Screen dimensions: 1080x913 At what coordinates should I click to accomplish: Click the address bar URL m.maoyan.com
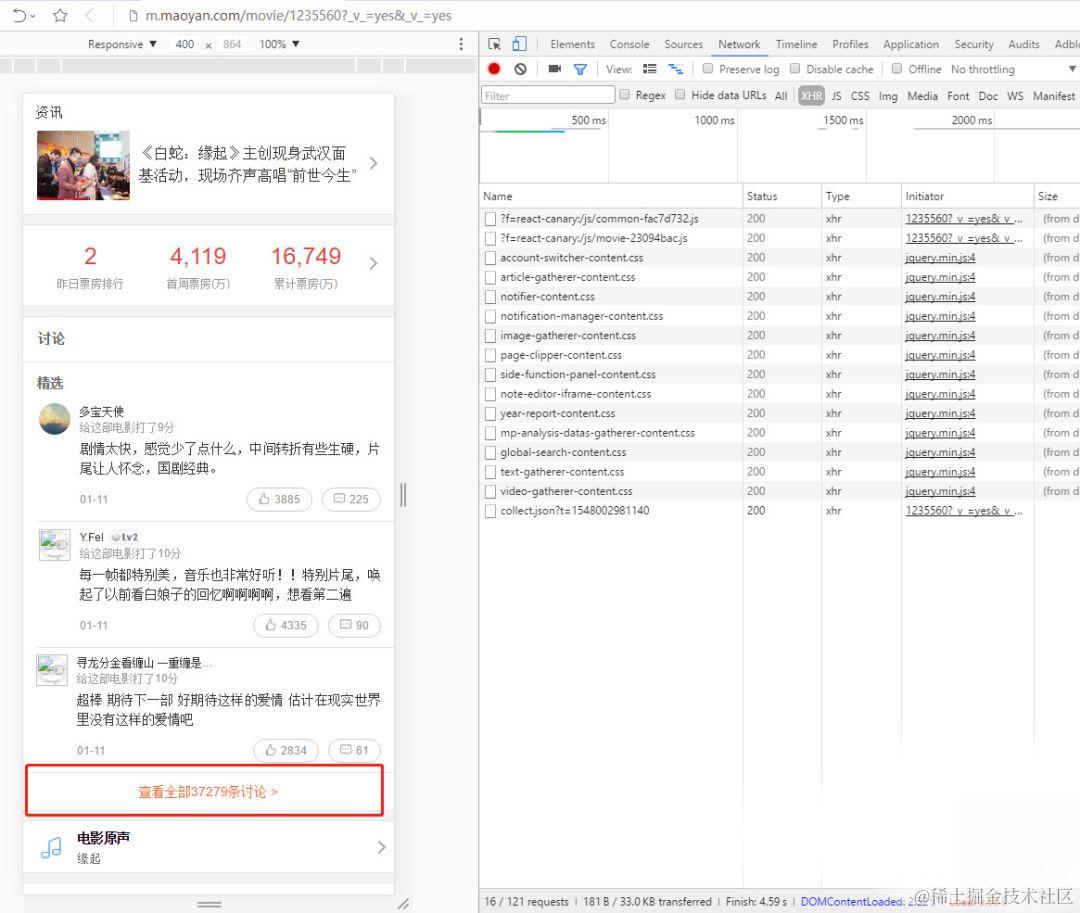[298, 15]
